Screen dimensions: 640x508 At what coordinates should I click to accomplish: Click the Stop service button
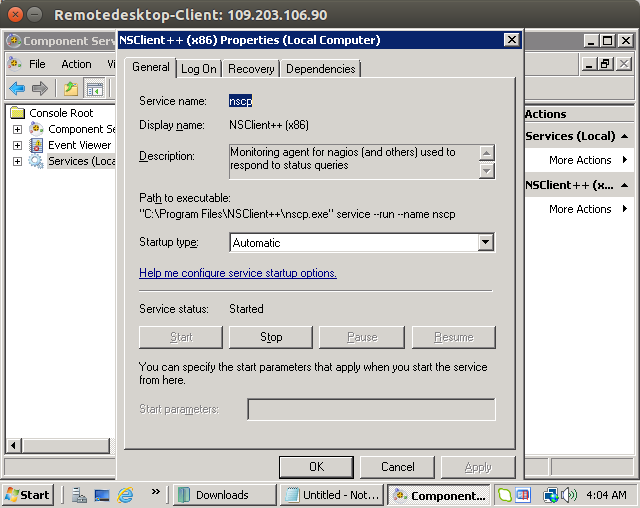point(271,337)
